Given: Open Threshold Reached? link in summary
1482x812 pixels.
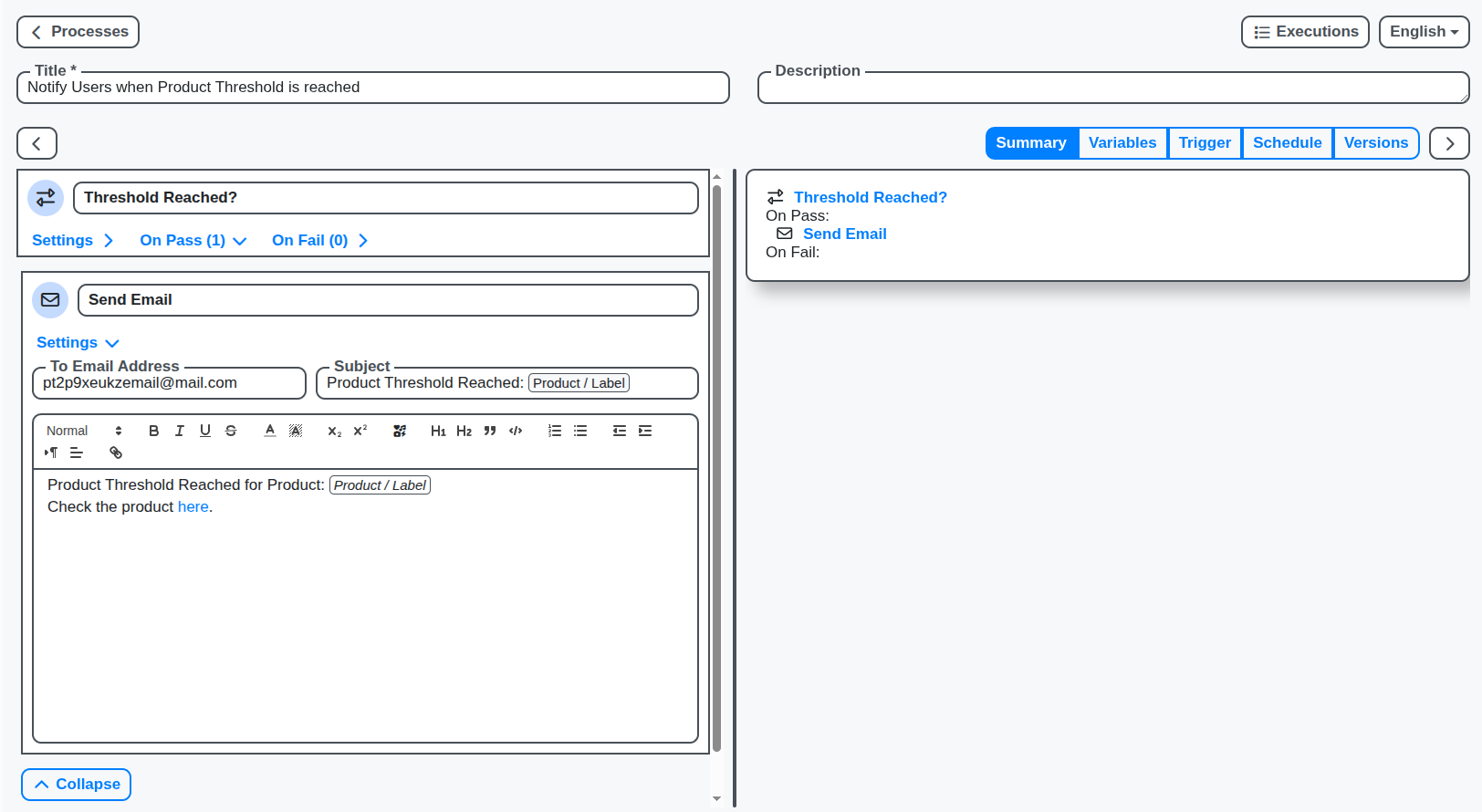Looking at the screenshot, I should tap(871, 197).
